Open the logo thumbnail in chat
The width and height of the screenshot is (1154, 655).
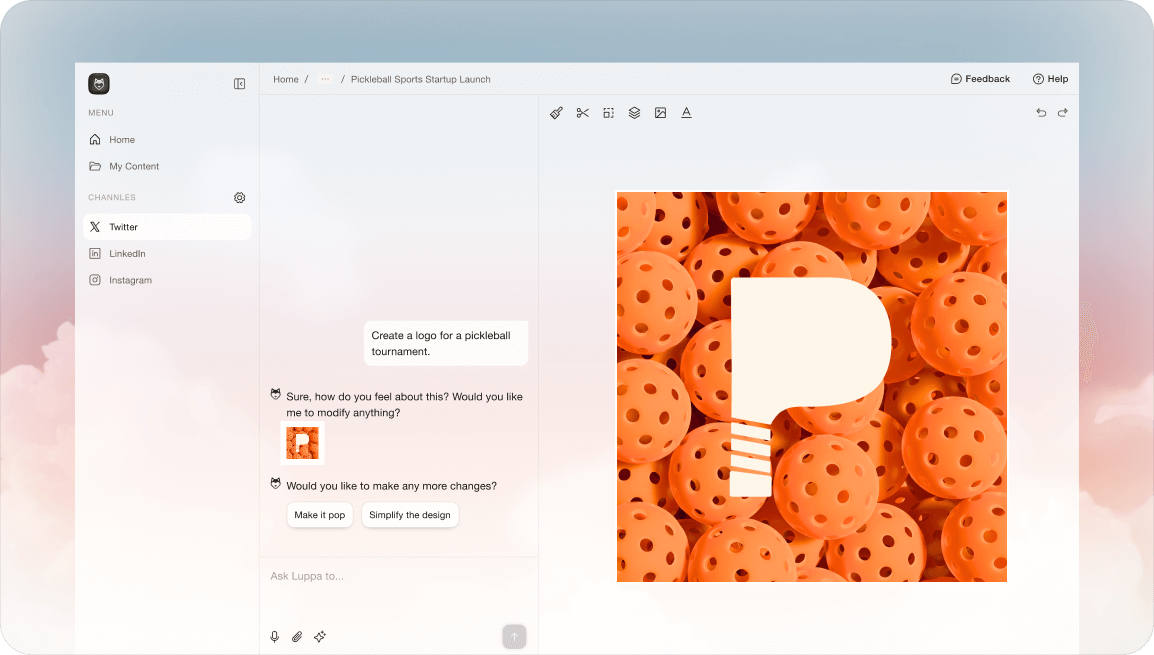pos(302,443)
